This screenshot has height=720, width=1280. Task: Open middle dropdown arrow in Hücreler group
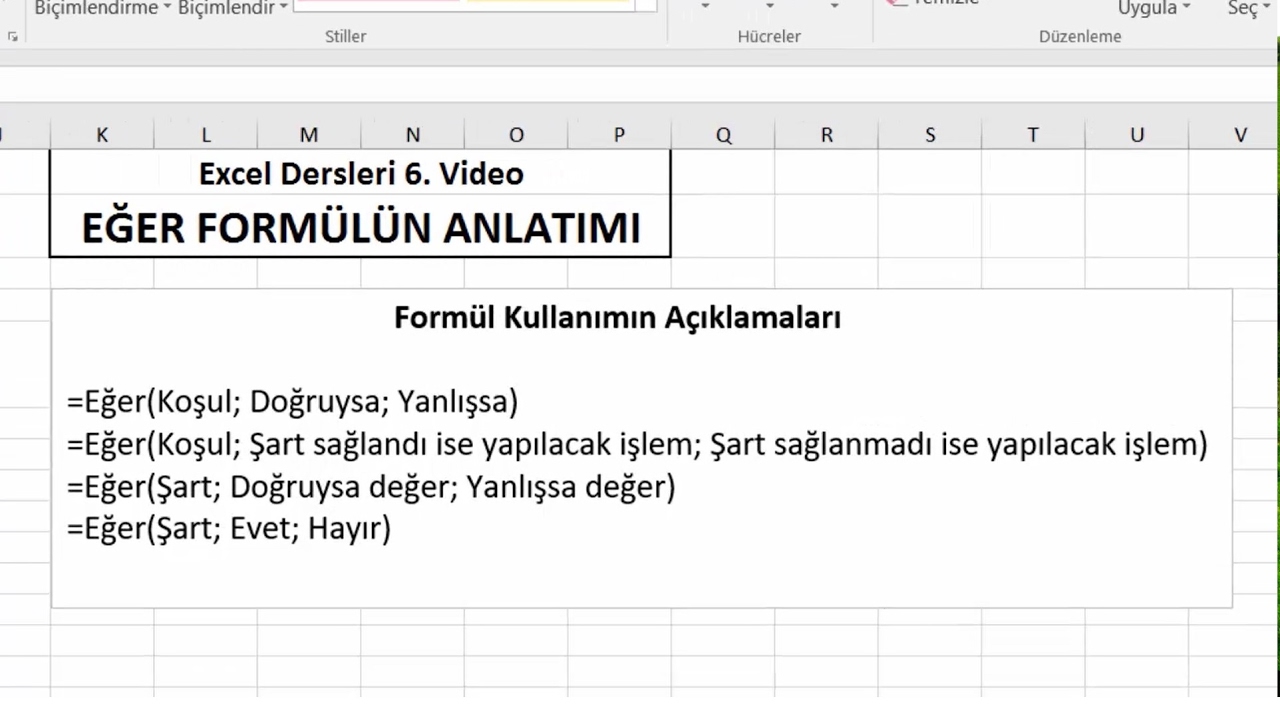[x=770, y=7]
